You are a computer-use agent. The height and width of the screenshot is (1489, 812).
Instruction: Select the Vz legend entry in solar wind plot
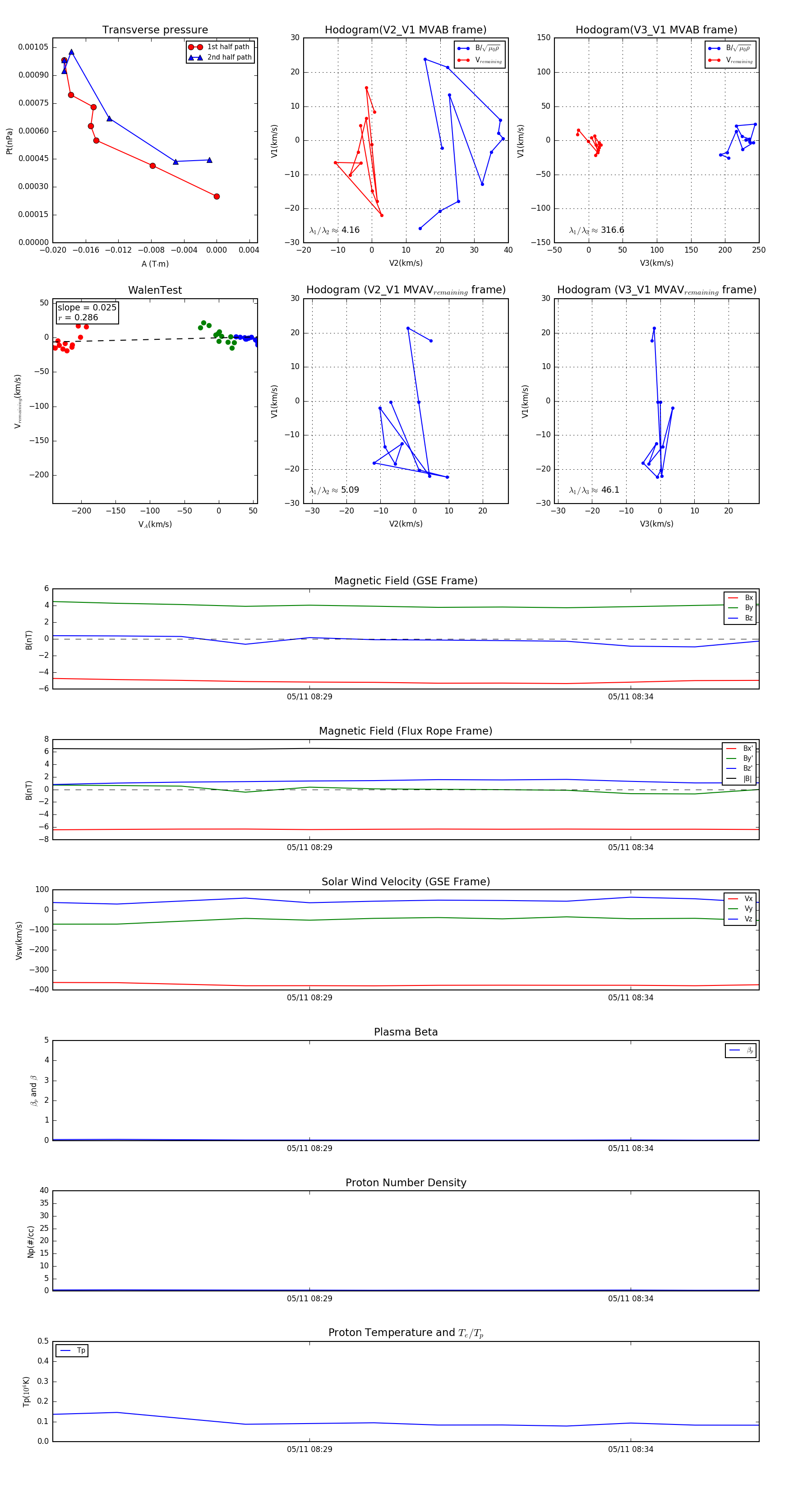[x=740, y=919]
